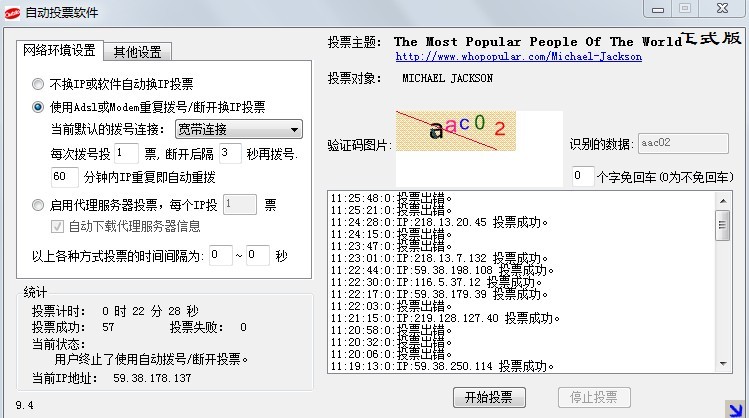Click the scroll-down arrow of the vote log
Image resolution: width=749 pixels, height=418 pixels.
[722, 364]
